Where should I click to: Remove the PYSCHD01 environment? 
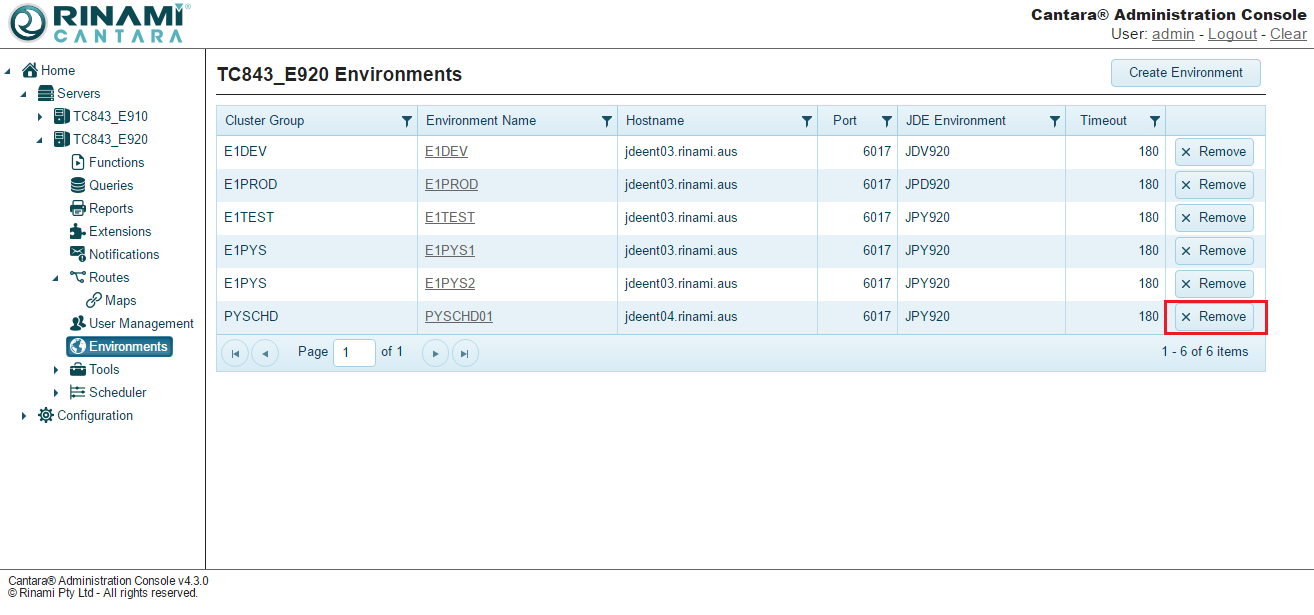pos(1213,317)
